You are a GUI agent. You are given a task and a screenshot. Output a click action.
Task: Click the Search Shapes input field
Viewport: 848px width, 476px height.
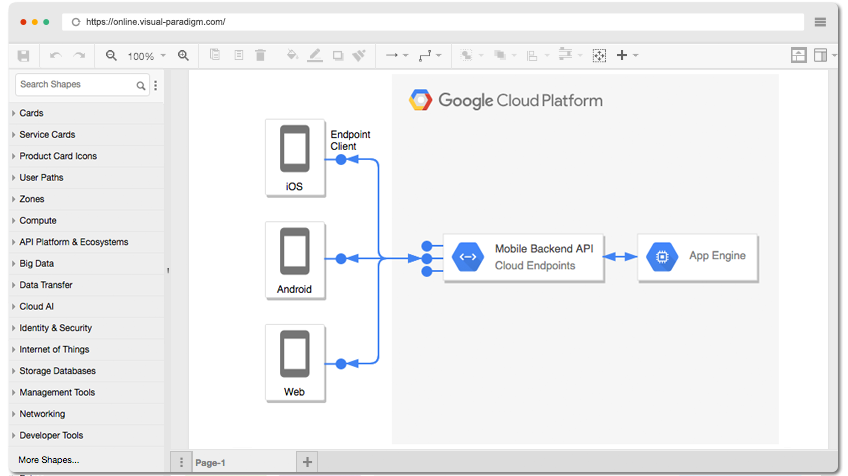pos(76,85)
